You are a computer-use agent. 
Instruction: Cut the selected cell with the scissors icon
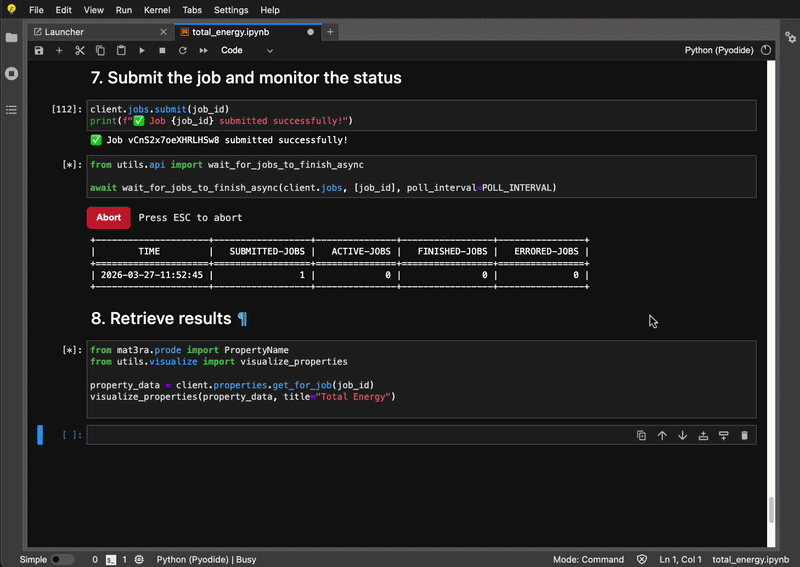tap(80, 51)
